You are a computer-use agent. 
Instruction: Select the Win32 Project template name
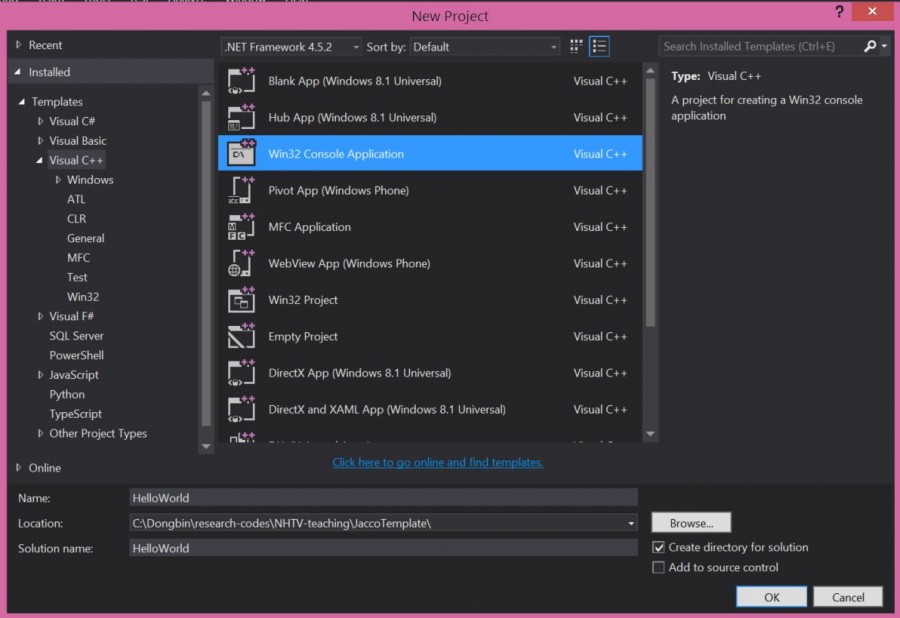click(303, 300)
